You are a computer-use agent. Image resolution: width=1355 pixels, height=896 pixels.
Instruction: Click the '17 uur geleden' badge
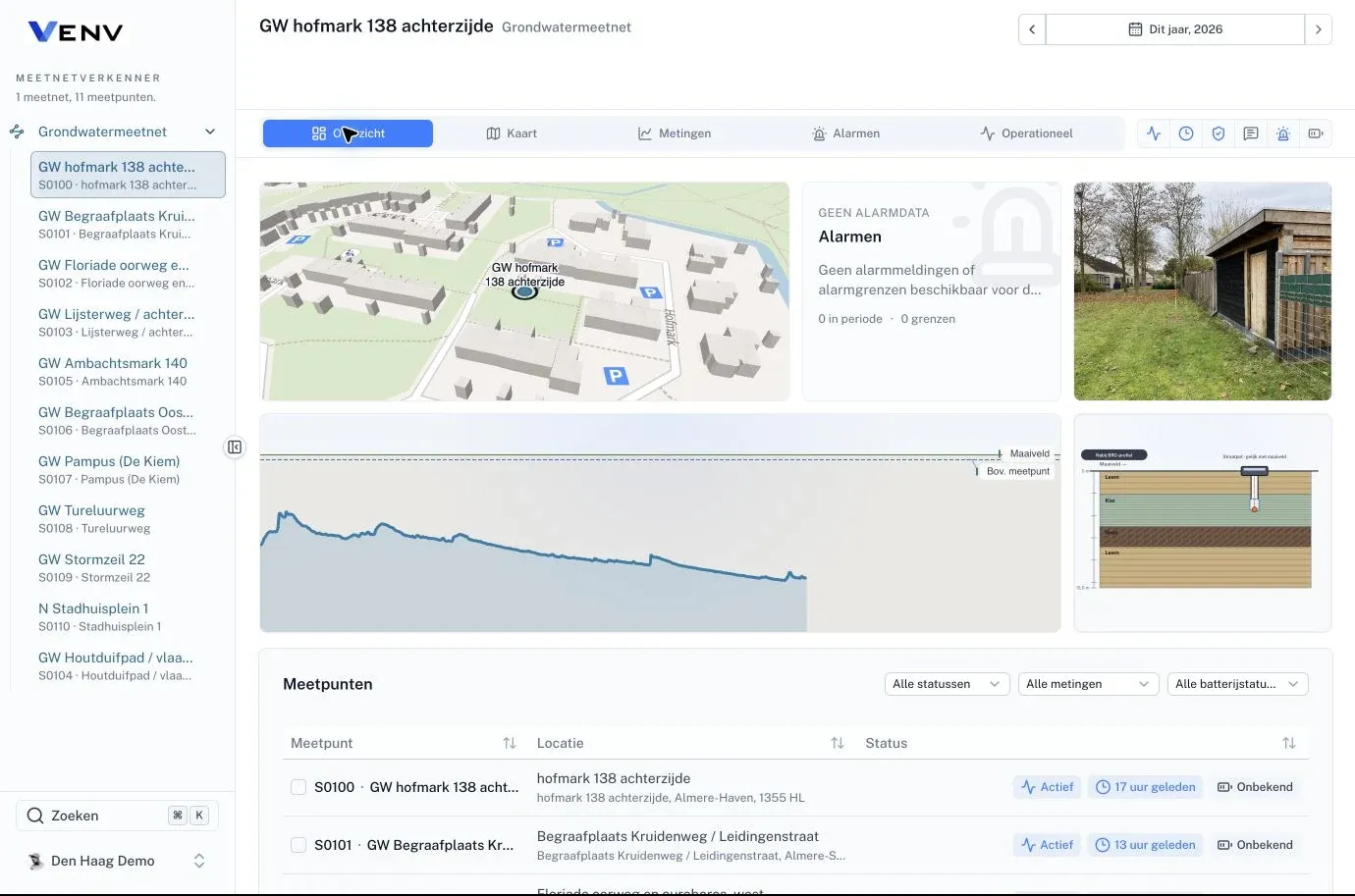point(1145,787)
